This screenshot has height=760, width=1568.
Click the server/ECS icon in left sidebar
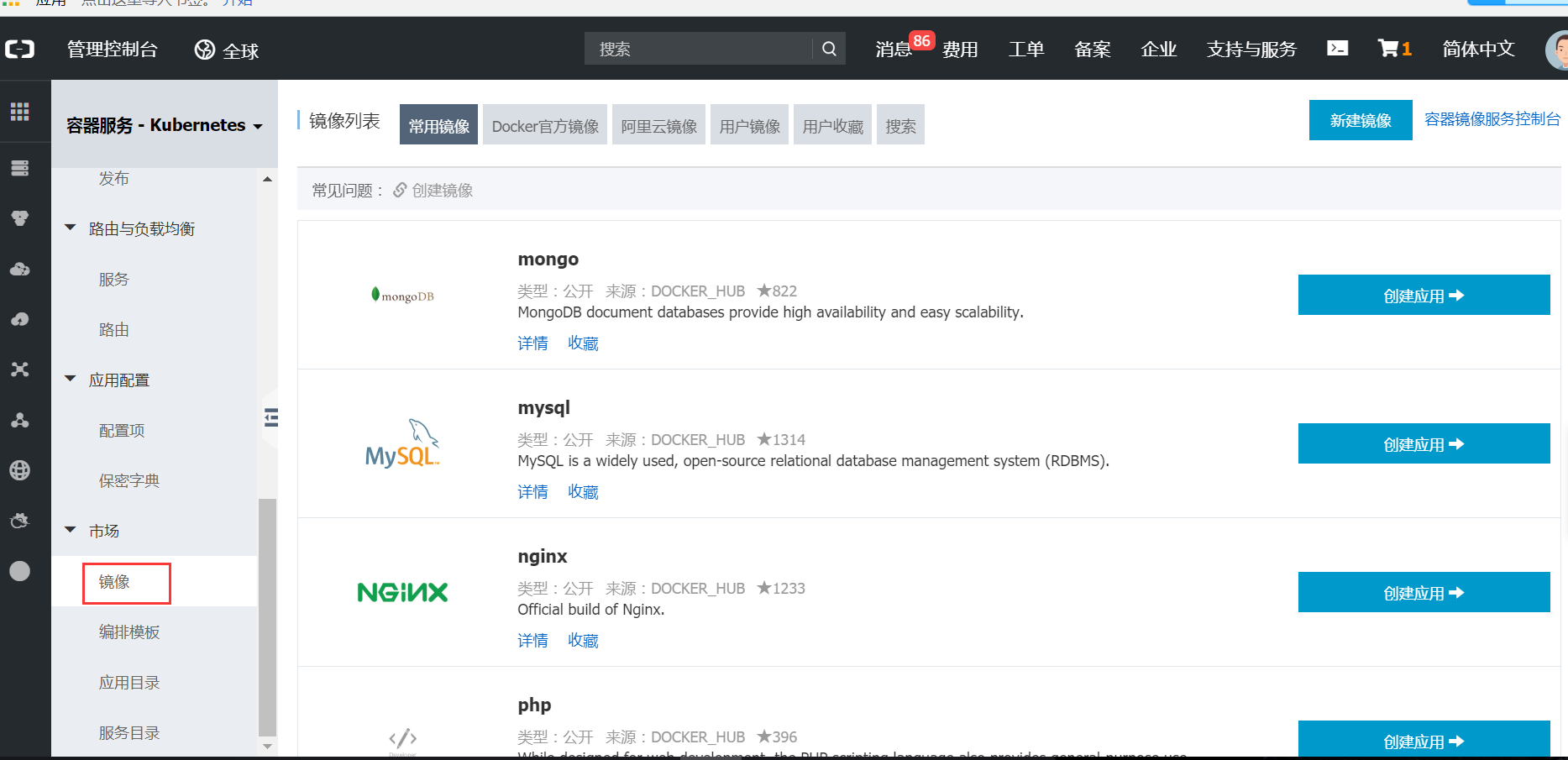tap(20, 167)
